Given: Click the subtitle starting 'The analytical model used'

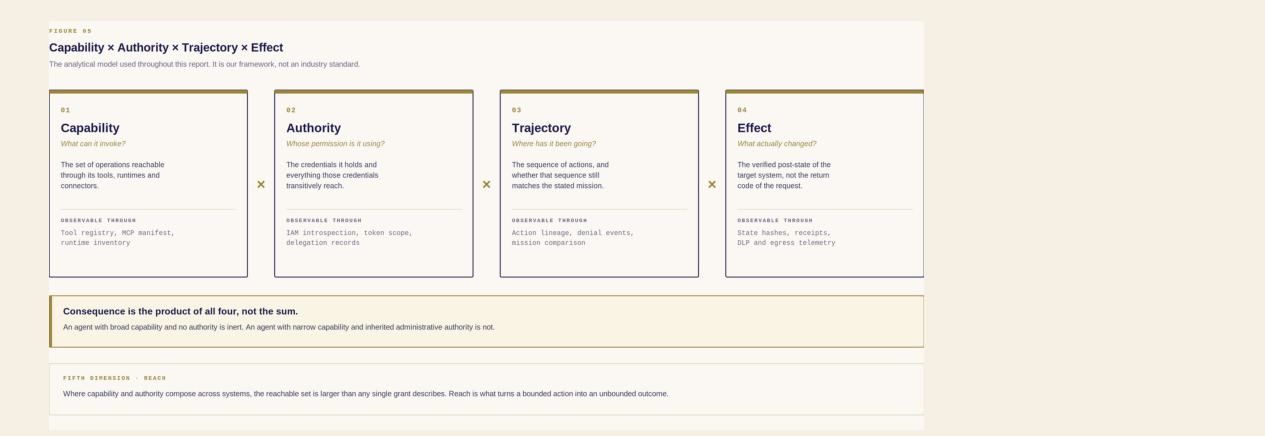Looking at the screenshot, I should tap(204, 64).
